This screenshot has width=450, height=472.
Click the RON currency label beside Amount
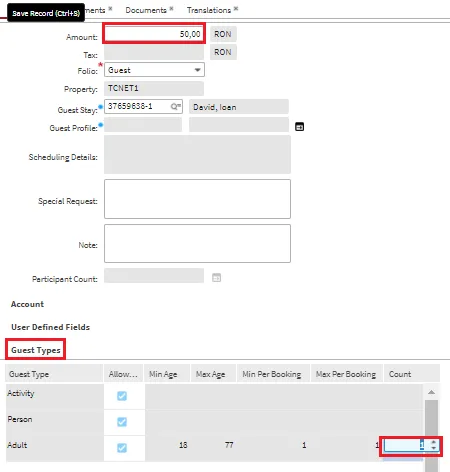[223, 34]
